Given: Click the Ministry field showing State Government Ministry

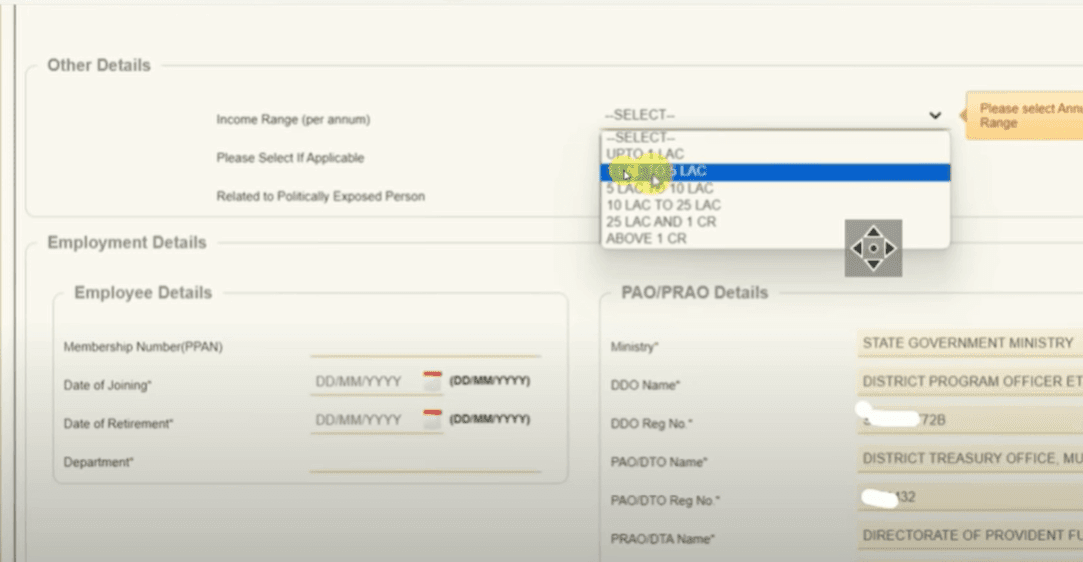Looking at the screenshot, I should (968, 344).
